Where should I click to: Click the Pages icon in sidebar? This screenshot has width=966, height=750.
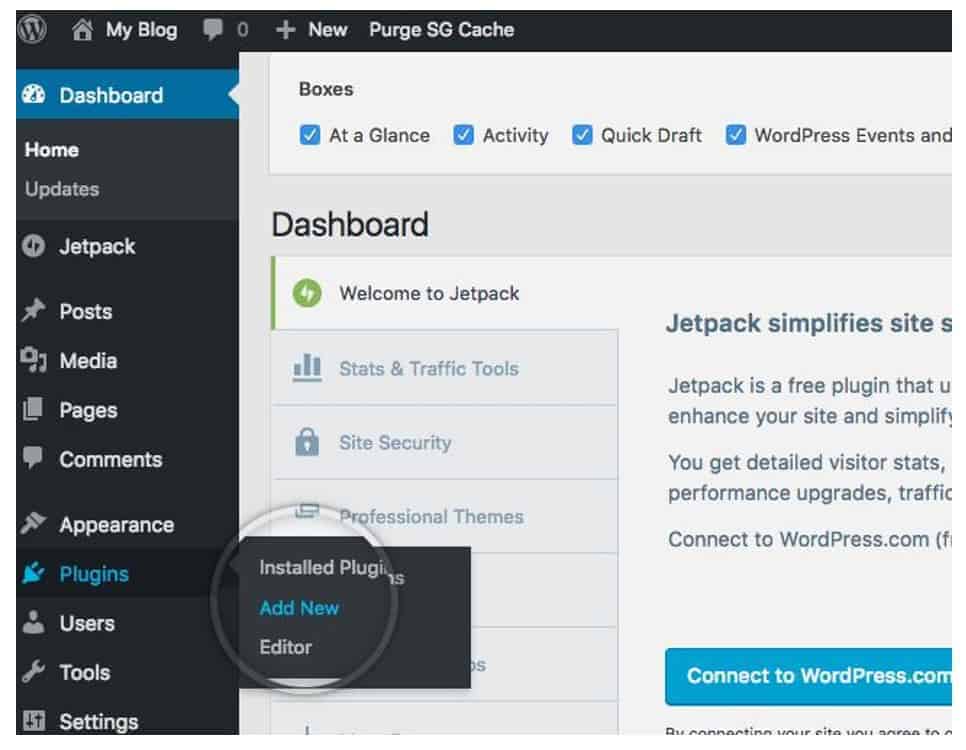tap(33, 409)
